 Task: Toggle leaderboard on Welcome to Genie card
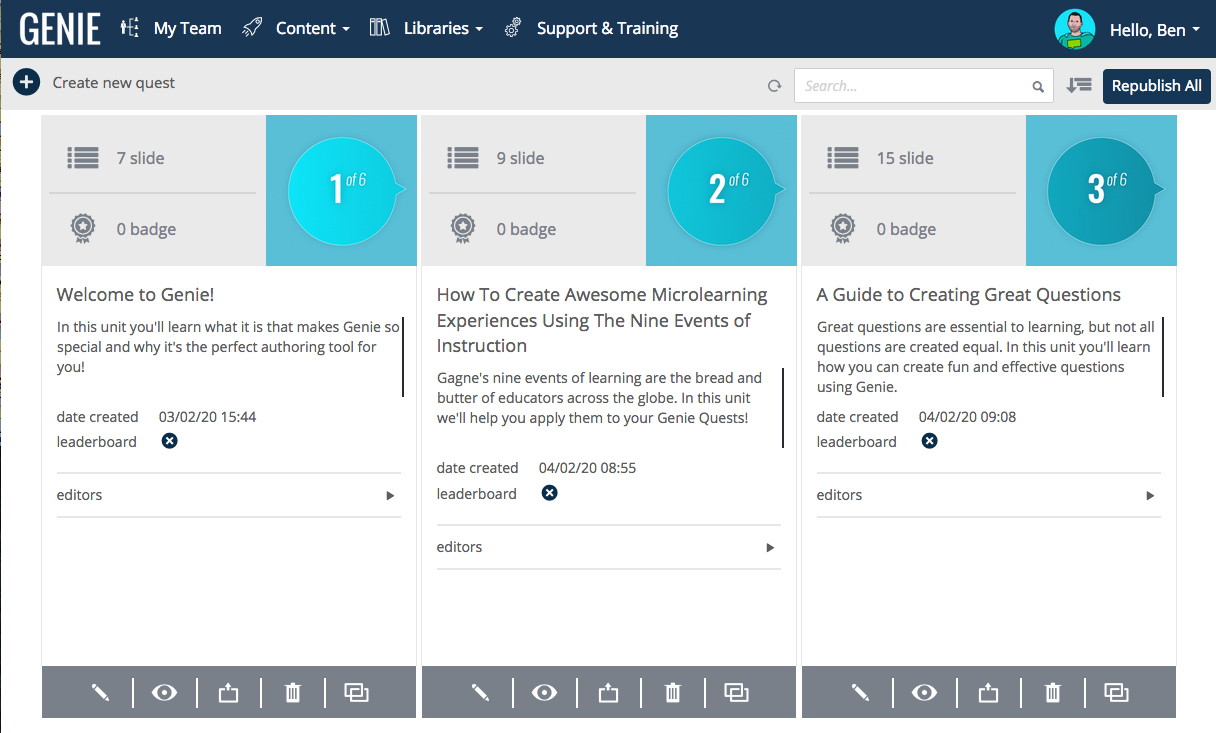(170, 441)
